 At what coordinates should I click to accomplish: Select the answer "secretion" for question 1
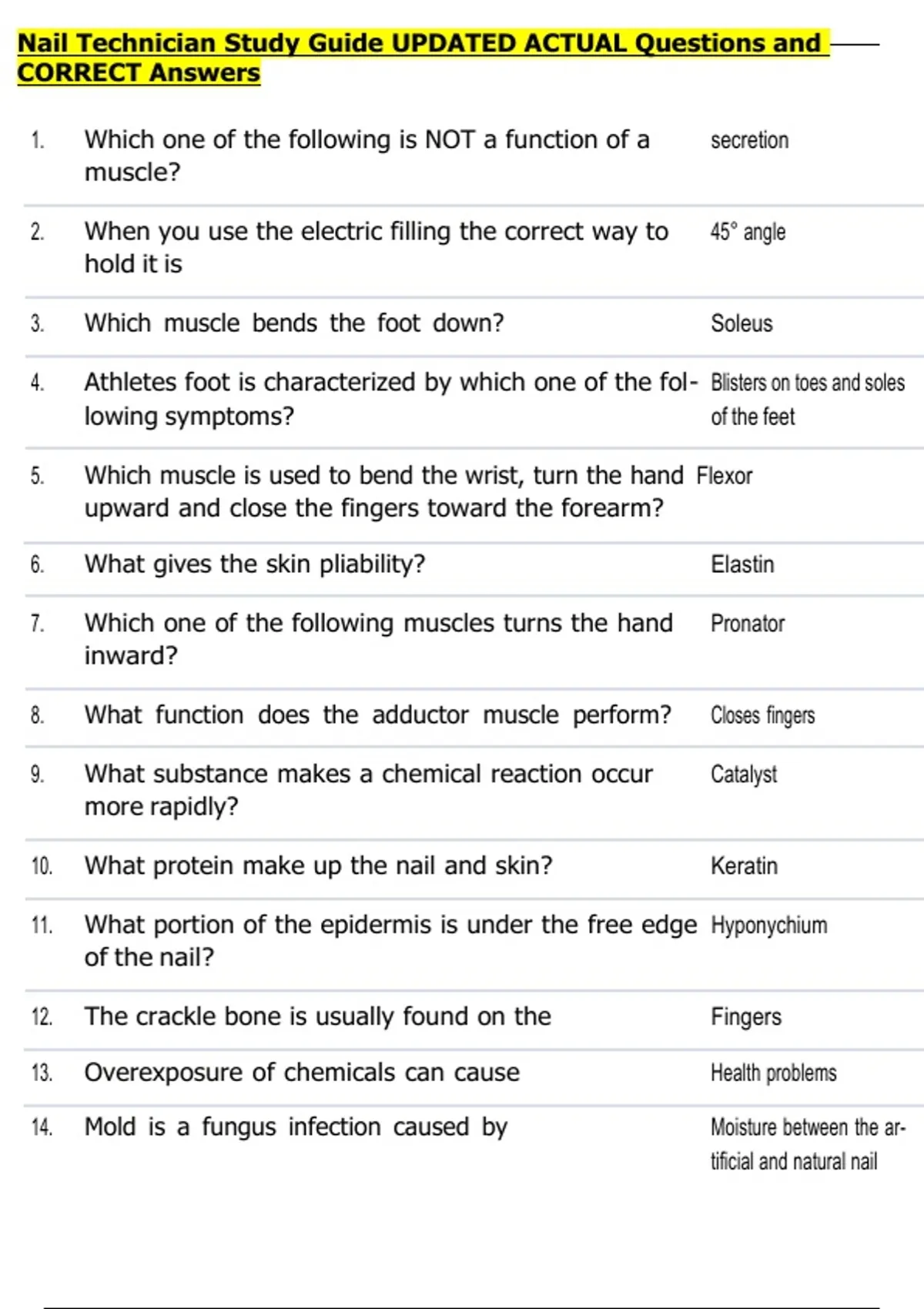point(749,140)
